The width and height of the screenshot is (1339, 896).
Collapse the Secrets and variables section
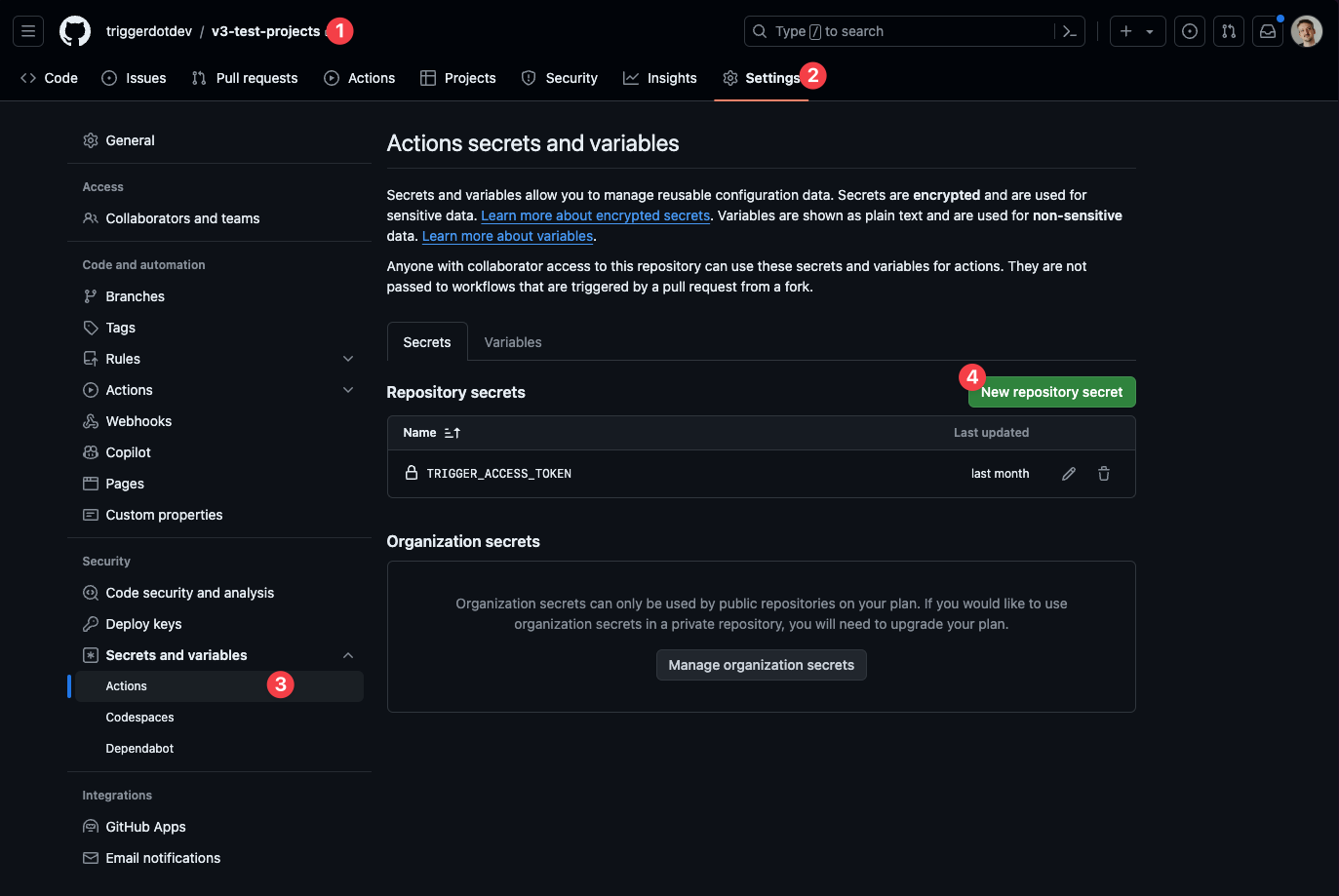pyautogui.click(x=348, y=654)
